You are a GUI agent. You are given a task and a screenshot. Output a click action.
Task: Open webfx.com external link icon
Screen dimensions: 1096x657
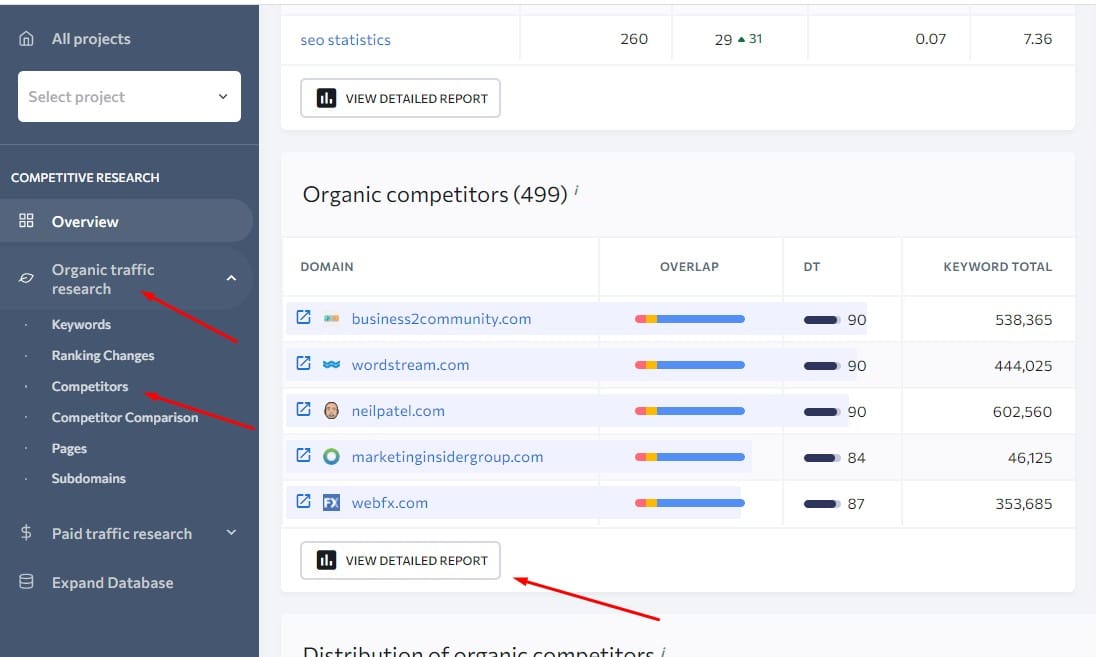303,501
